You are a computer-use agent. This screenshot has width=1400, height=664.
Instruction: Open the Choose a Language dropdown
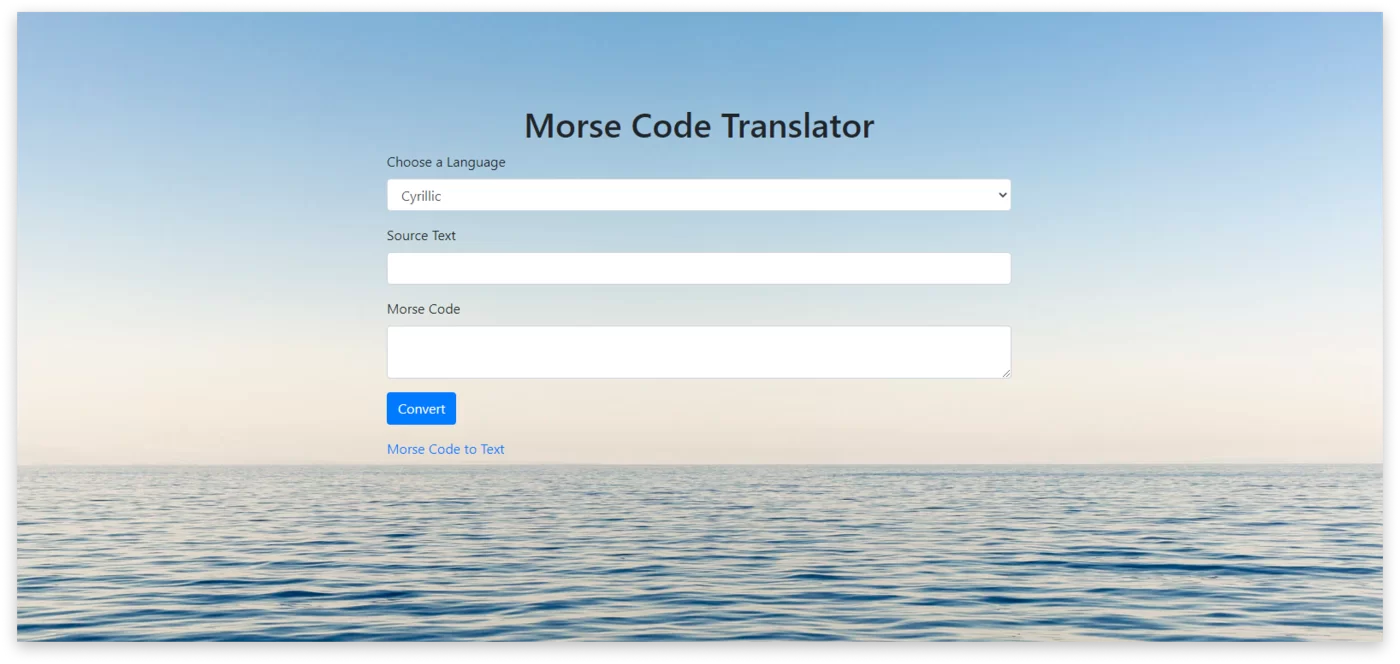(699, 195)
